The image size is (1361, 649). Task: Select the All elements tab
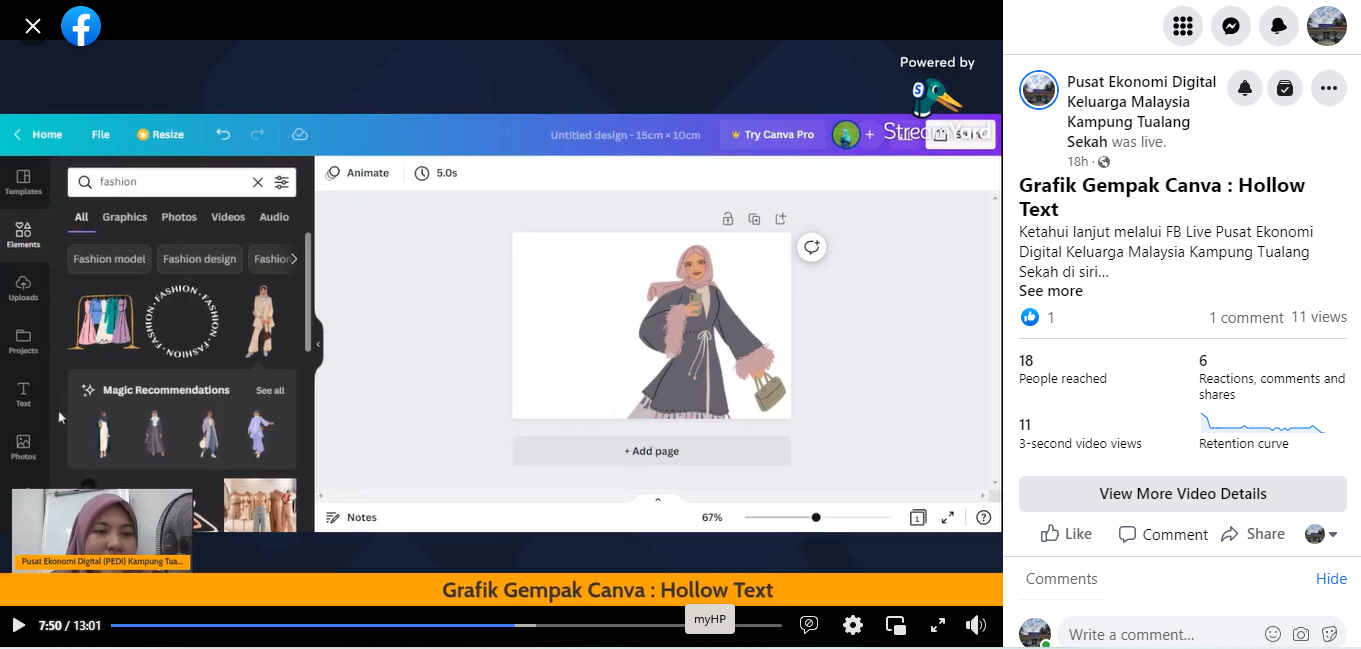[81, 217]
